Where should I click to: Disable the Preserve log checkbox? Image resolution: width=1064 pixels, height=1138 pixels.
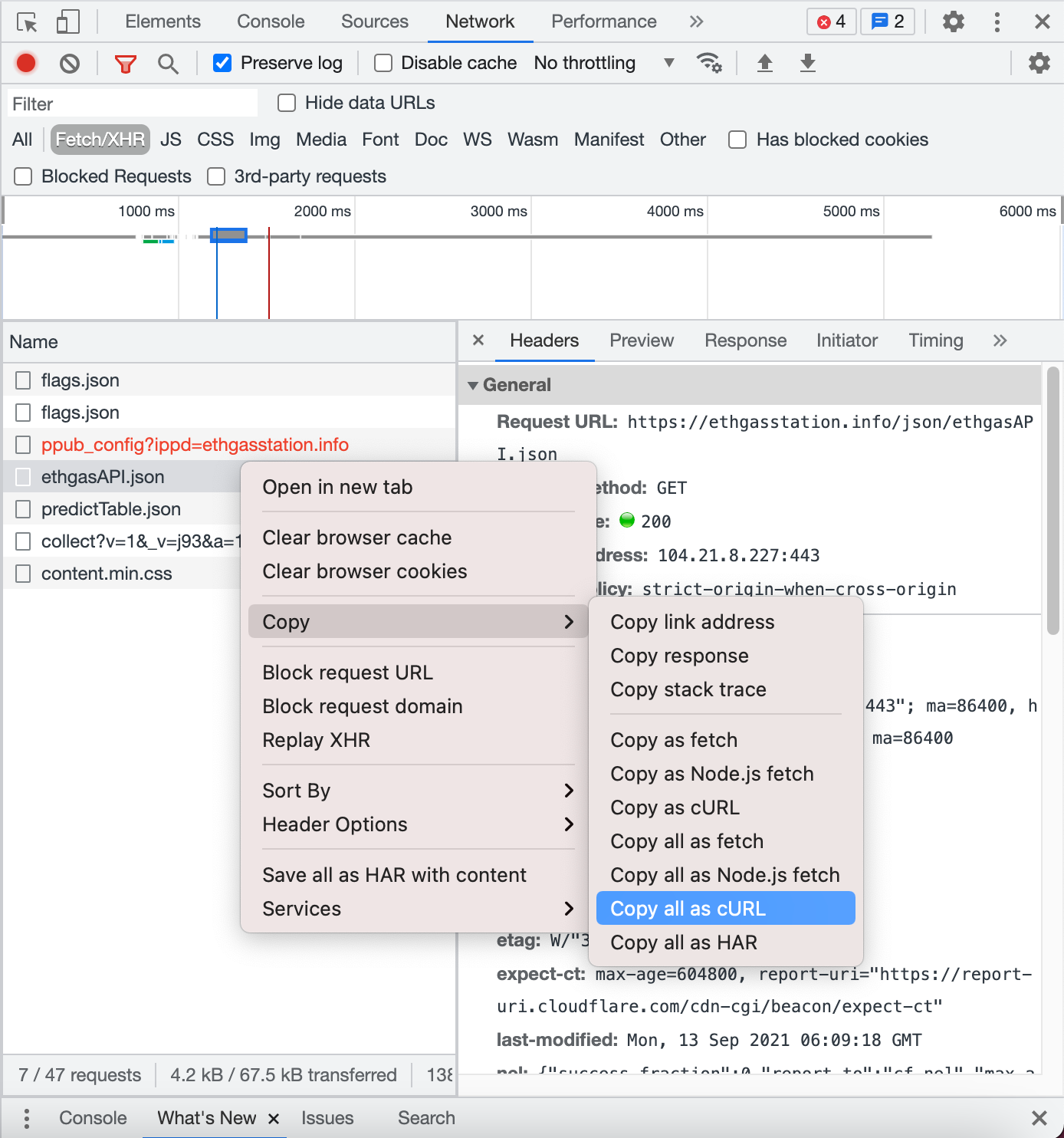pyautogui.click(x=222, y=63)
